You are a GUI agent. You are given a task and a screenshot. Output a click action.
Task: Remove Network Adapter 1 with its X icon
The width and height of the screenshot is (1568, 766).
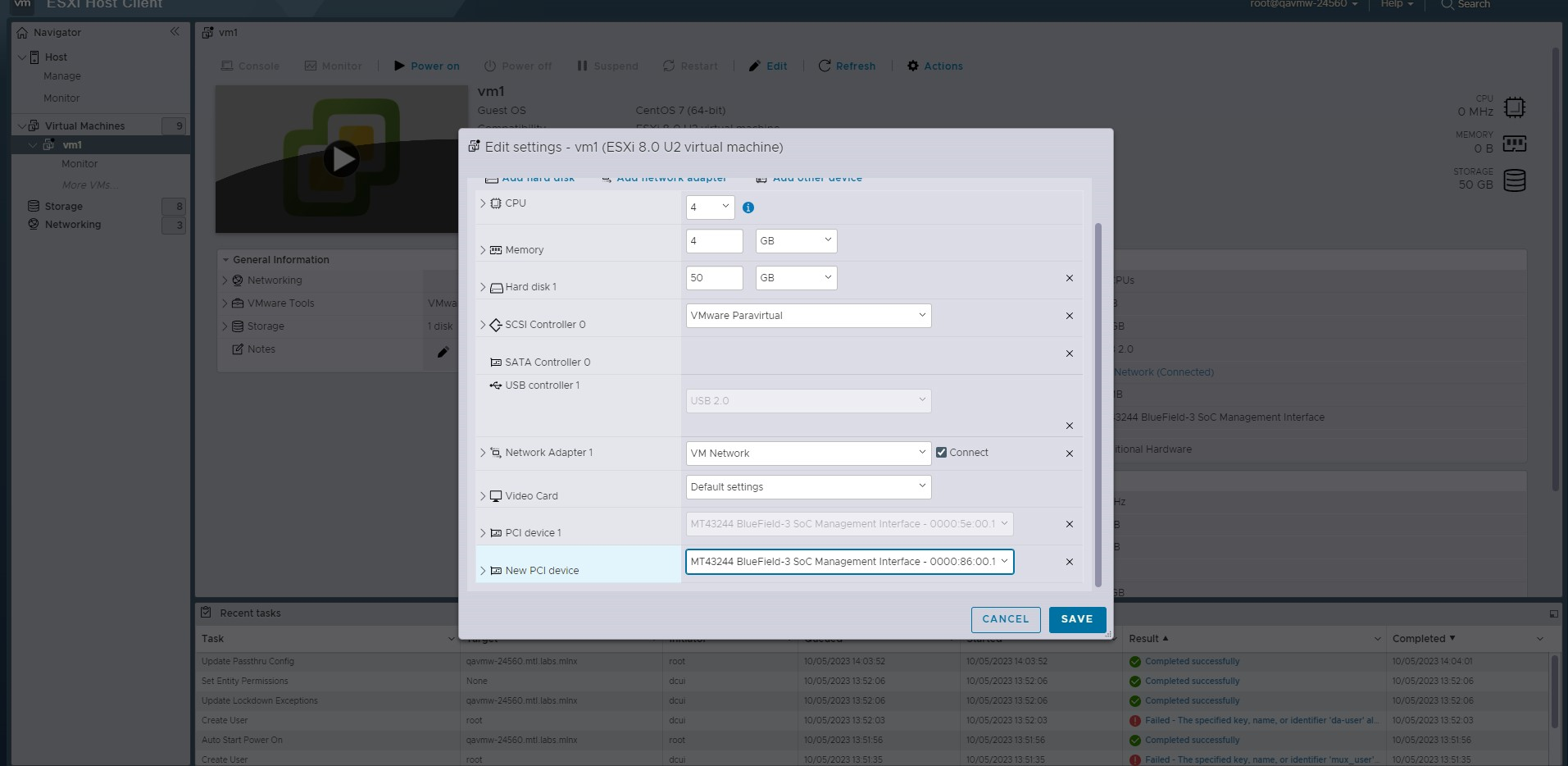tap(1069, 454)
